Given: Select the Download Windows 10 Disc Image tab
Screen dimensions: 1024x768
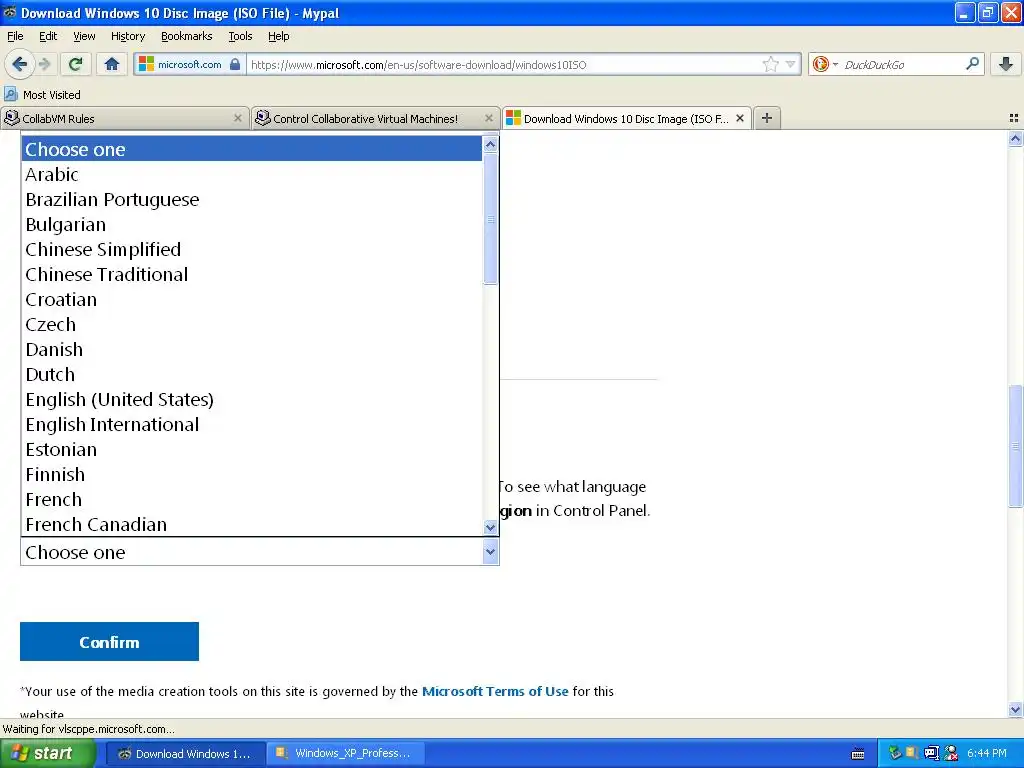Looking at the screenshot, I should click(626, 118).
